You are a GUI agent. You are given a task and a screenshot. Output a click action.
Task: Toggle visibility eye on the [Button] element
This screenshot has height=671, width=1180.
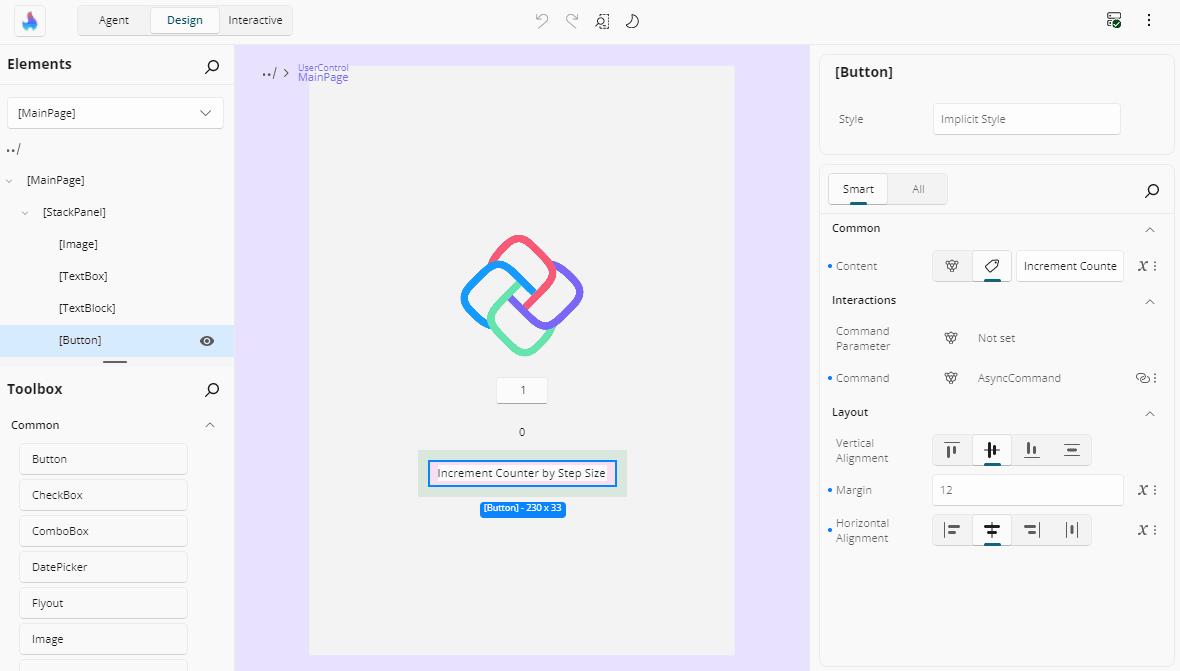click(207, 340)
